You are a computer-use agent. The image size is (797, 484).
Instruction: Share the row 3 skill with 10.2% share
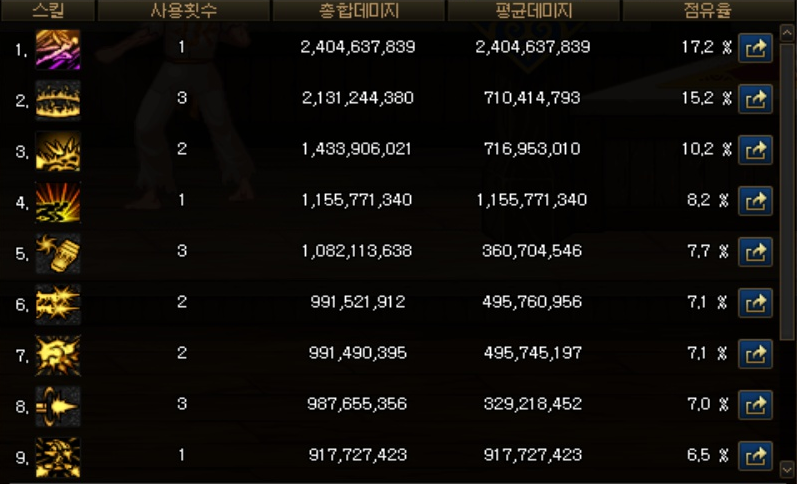coord(755,150)
